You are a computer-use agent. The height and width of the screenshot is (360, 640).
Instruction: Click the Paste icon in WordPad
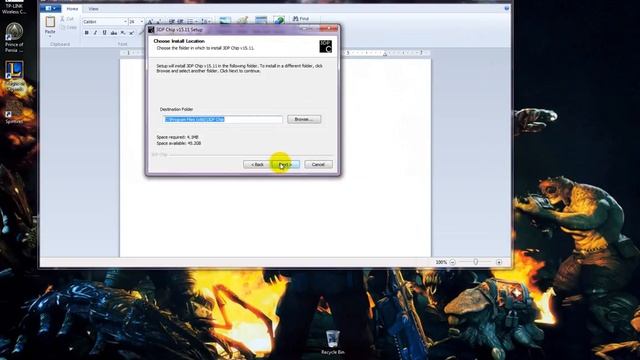[x=50, y=22]
